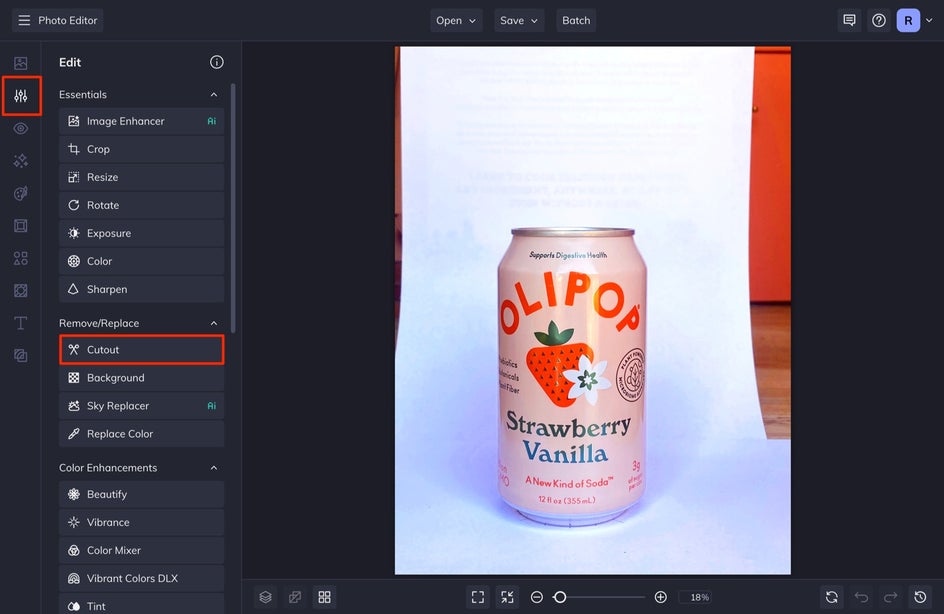Click the fill screen collapse-arrows icon
Screen dimensions: 944x614
pos(508,597)
